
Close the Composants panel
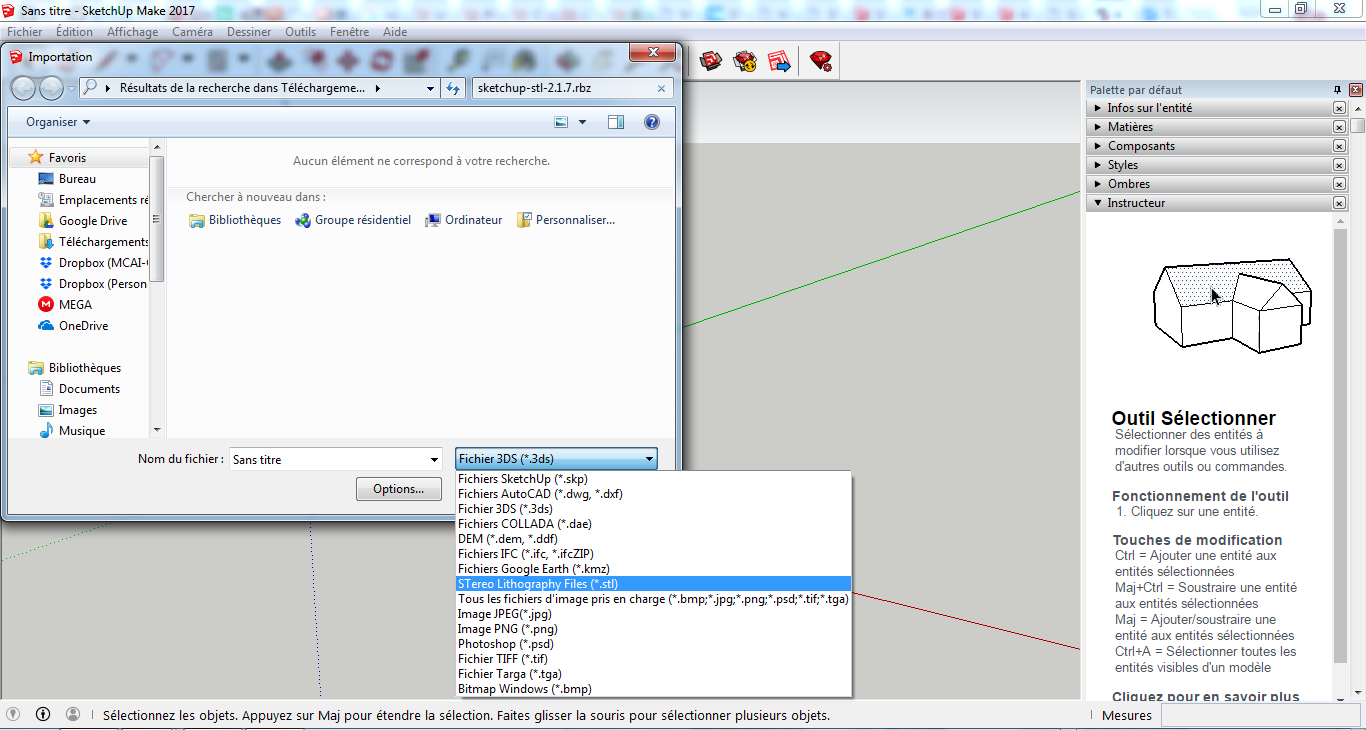click(1339, 146)
